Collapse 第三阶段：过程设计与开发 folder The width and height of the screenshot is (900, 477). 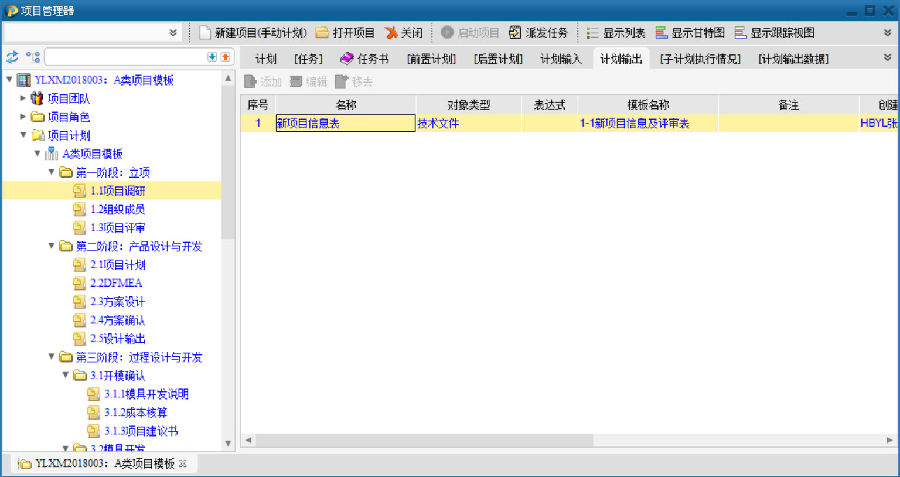click(52, 357)
